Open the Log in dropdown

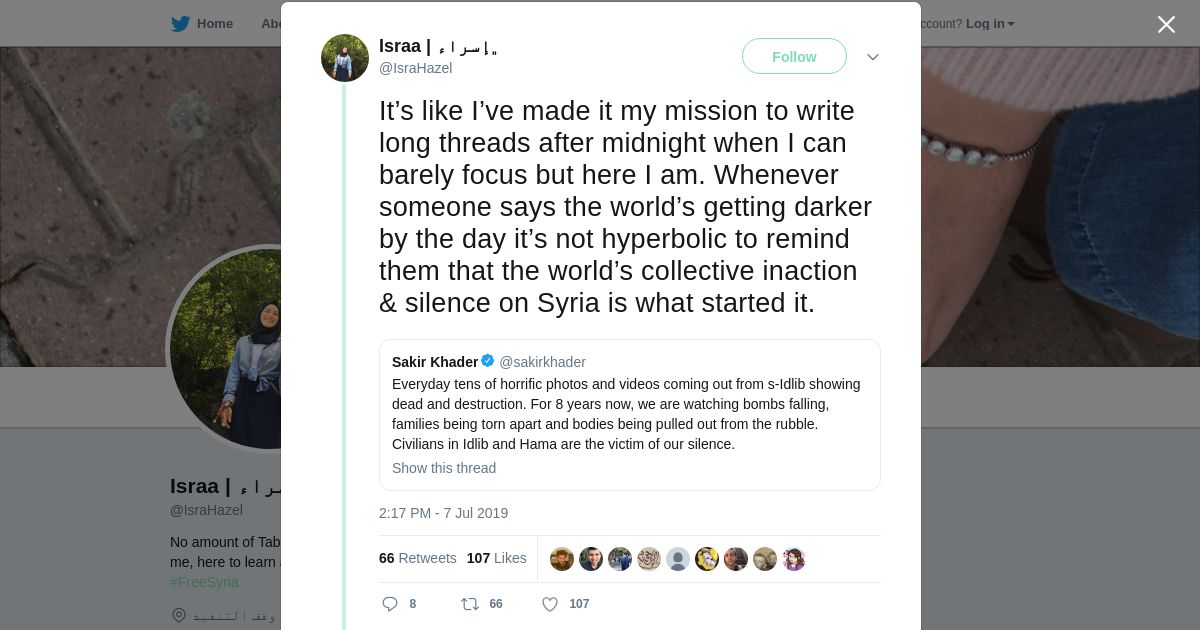point(989,24)
